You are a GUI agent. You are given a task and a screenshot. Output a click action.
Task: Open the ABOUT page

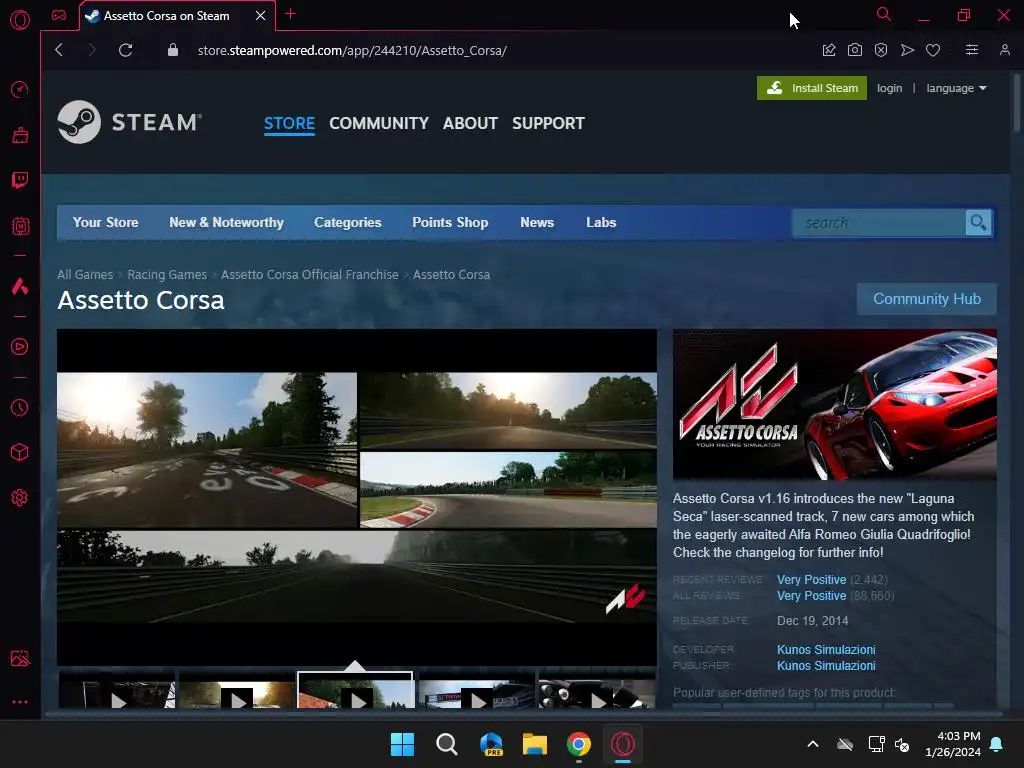(x=470, y=123)
